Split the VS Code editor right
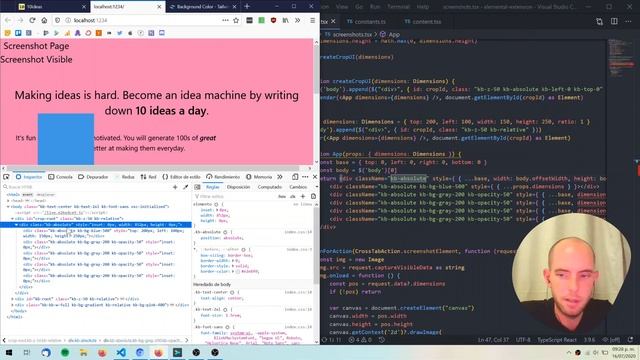 click(614, 21)
